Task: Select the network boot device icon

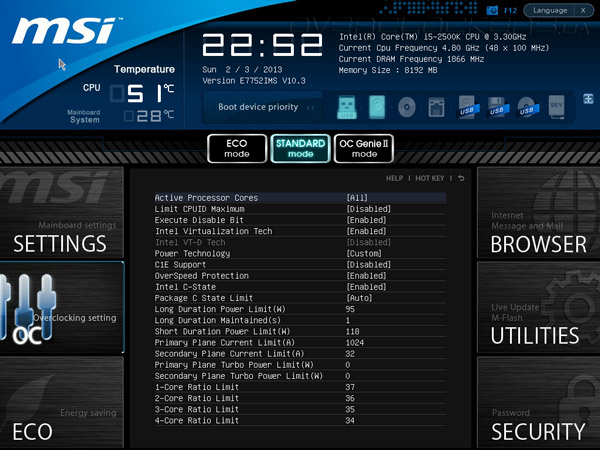Action: click(436, 108)
